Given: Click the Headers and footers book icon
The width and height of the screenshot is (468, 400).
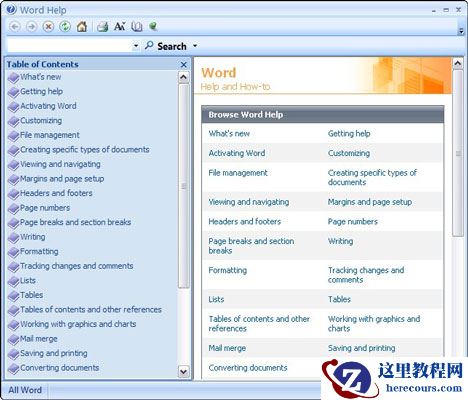Looking at the screenshot, I should 14,194.
